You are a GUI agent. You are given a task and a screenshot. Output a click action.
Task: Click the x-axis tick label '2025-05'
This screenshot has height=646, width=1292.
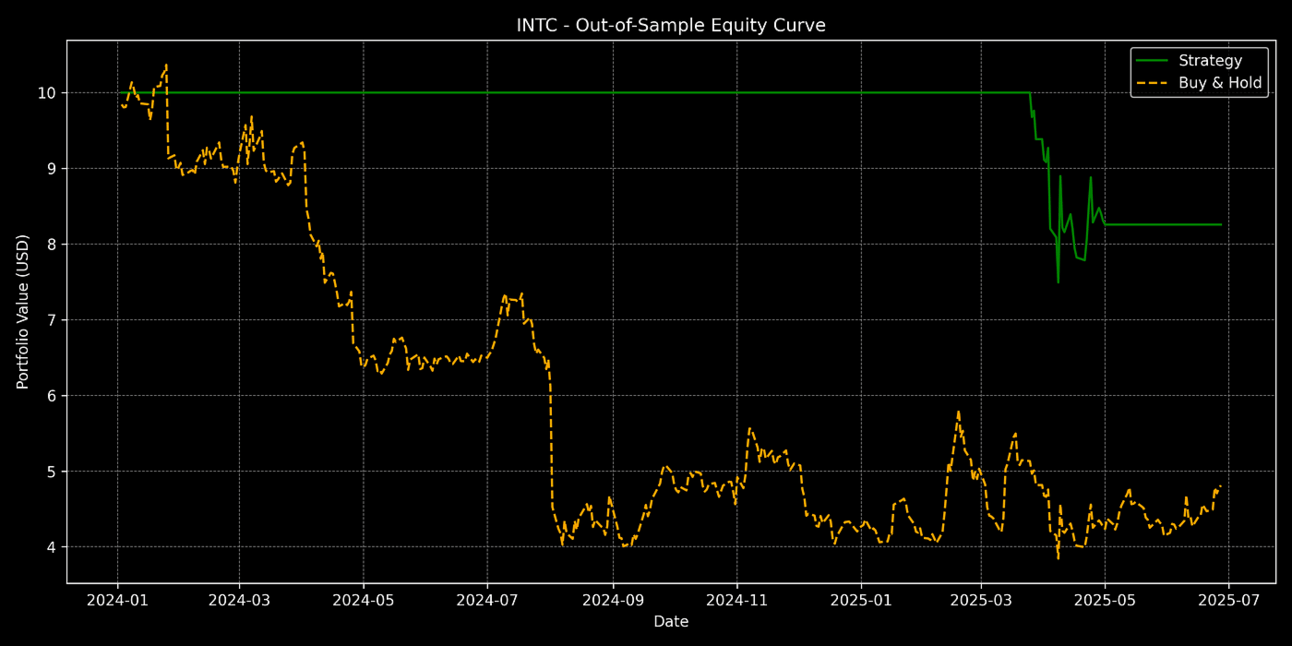1105,600
